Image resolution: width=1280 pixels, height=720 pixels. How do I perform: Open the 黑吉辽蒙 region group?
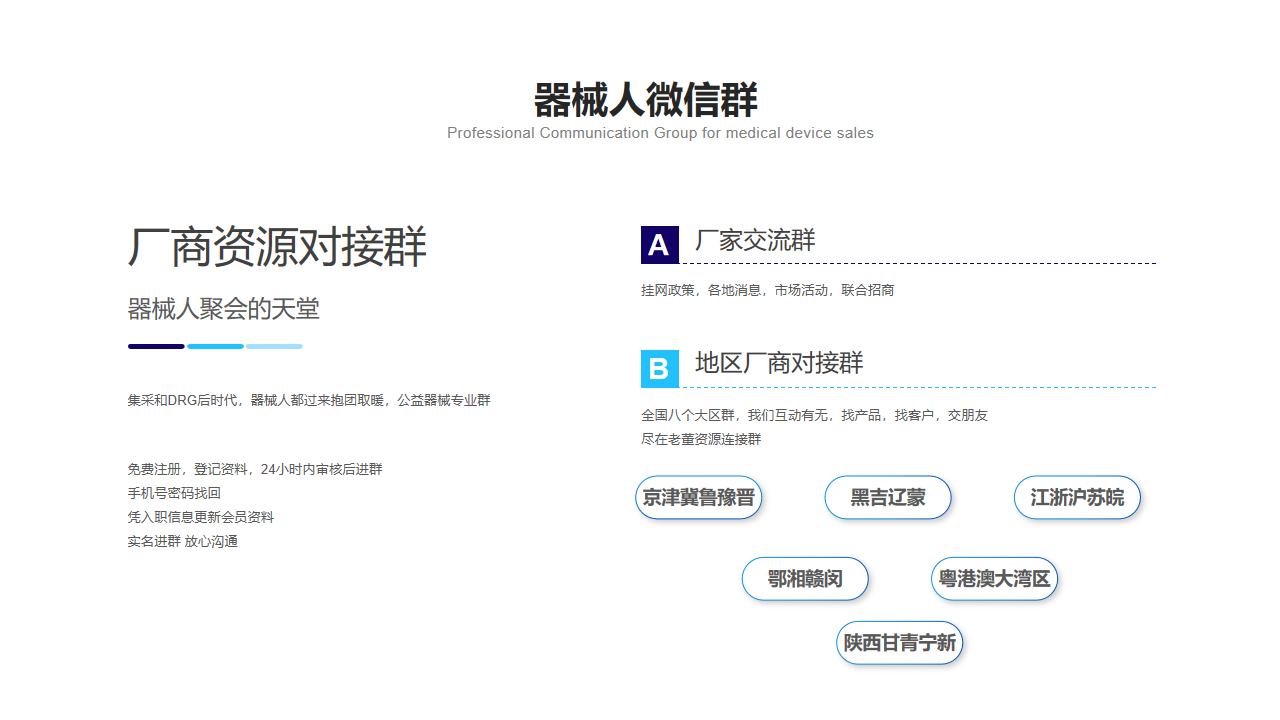888,497
